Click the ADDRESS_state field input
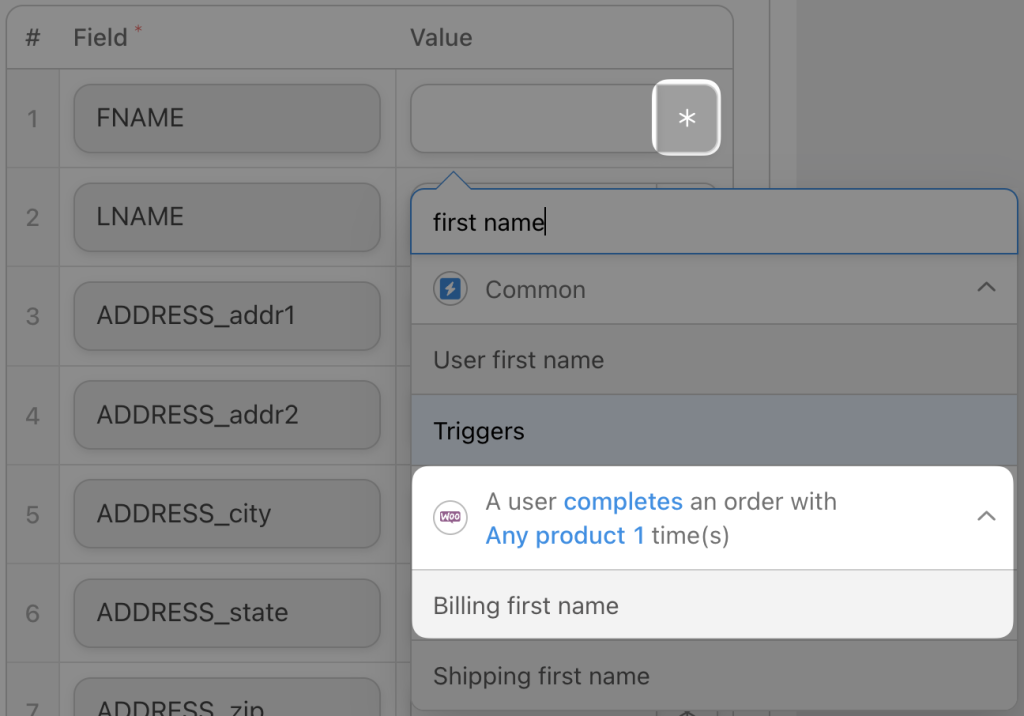Viewport: 1024px width, 716px height. pyautogui.click(x=226, y=612)
